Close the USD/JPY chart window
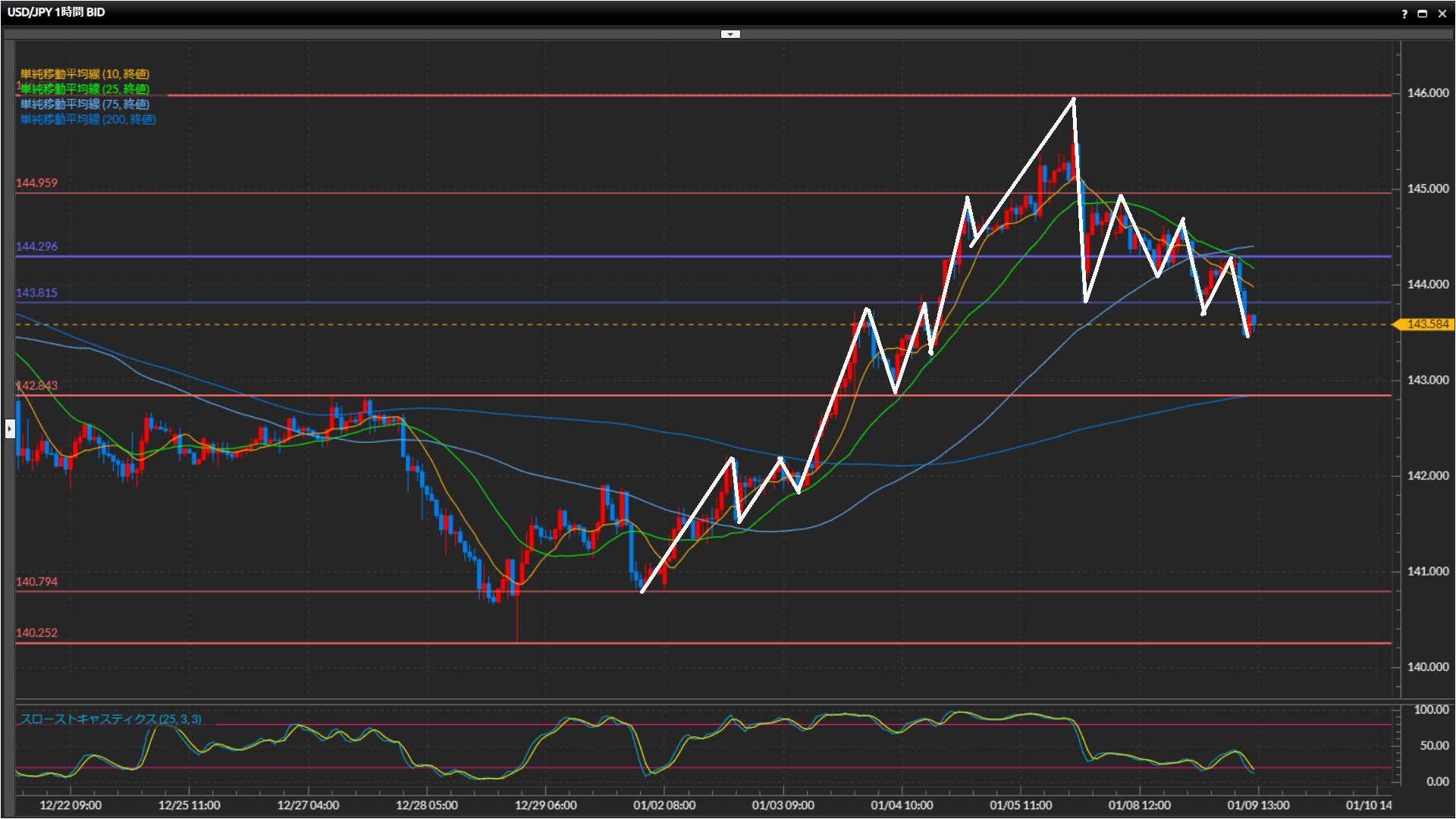1456x819 pixels. pyautogui.click(x=1442, y=14)
